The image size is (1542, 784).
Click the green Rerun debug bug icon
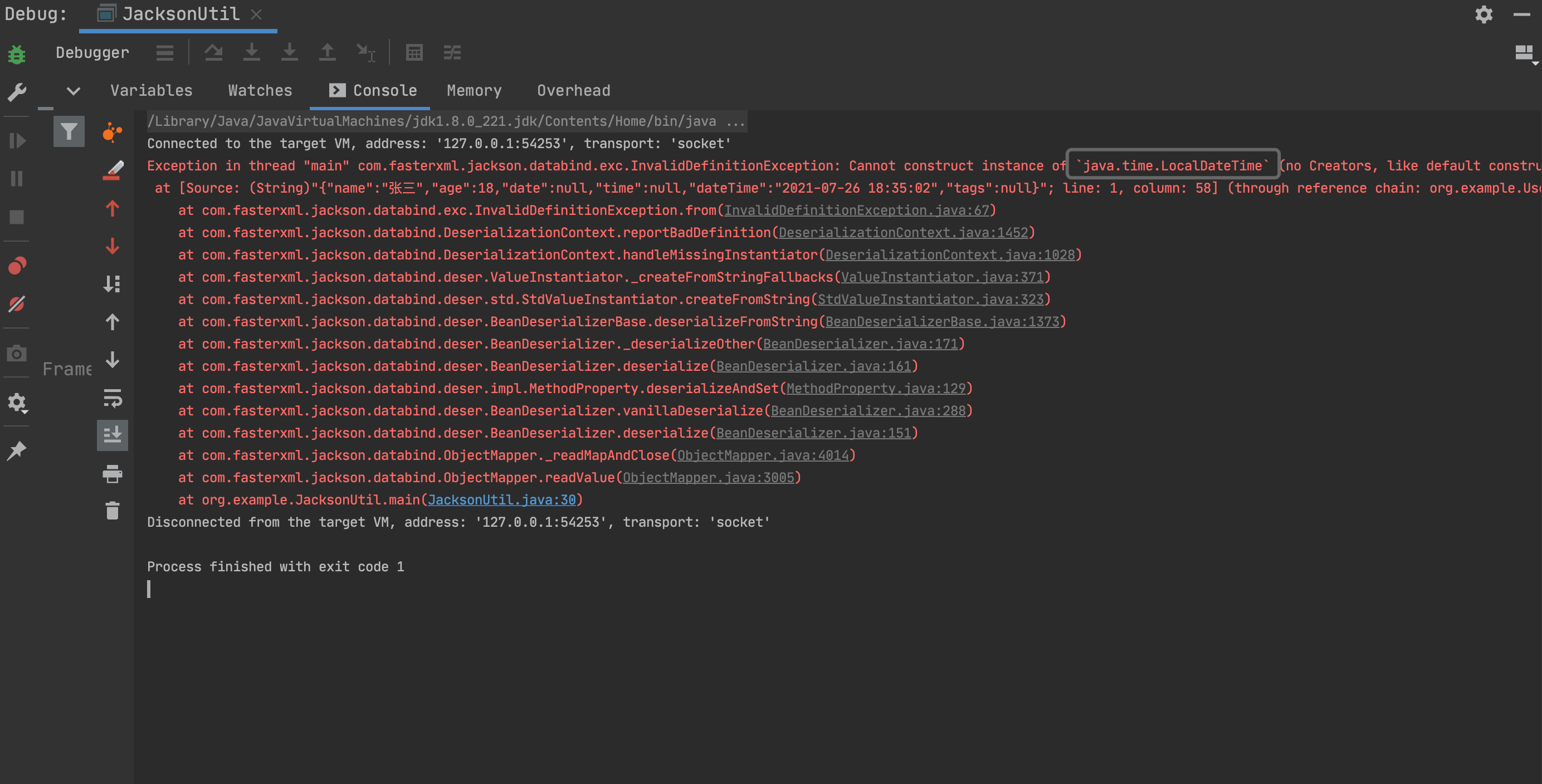[x=17, y=54]
